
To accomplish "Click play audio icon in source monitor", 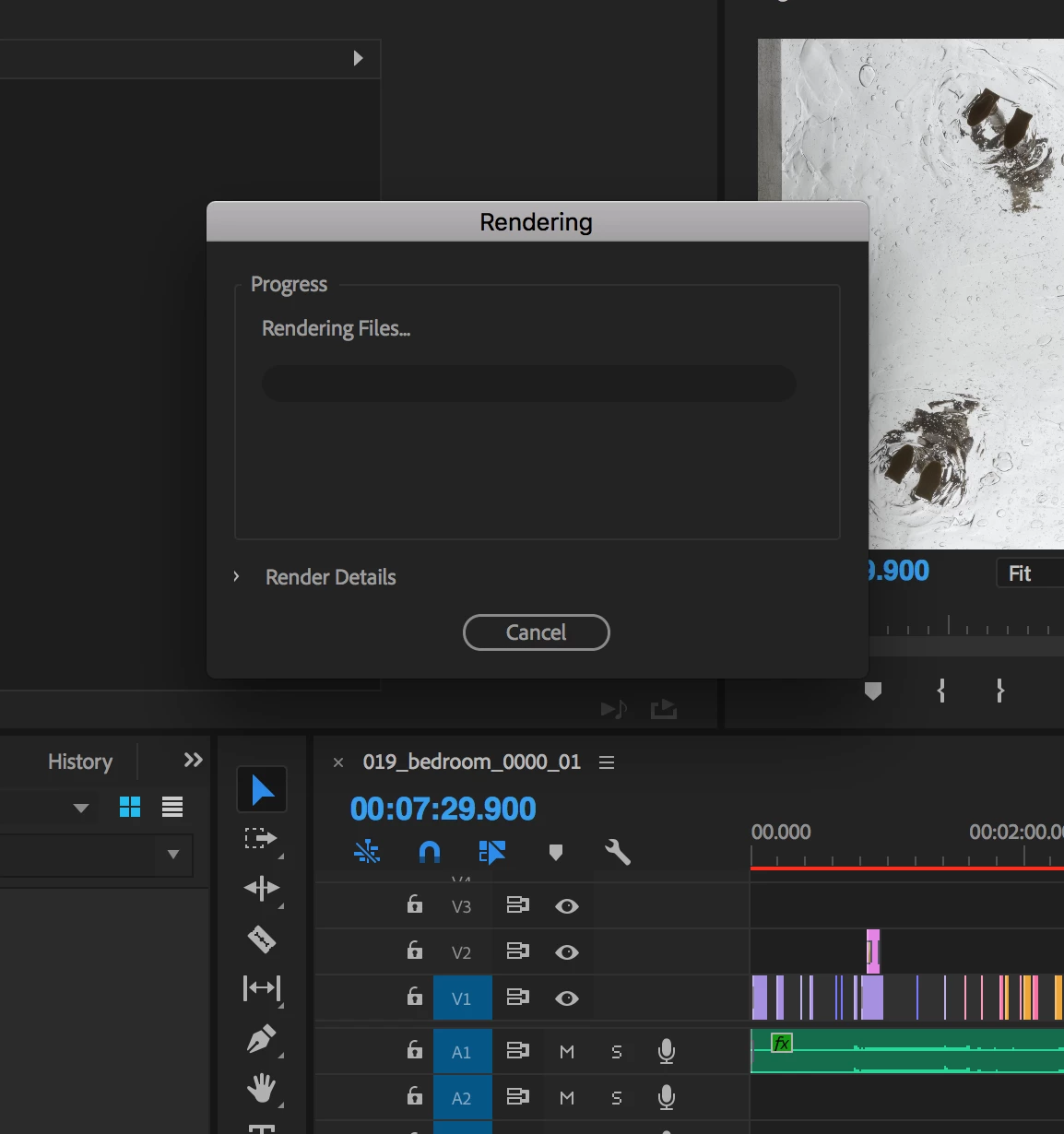I will tap(613, 709).
